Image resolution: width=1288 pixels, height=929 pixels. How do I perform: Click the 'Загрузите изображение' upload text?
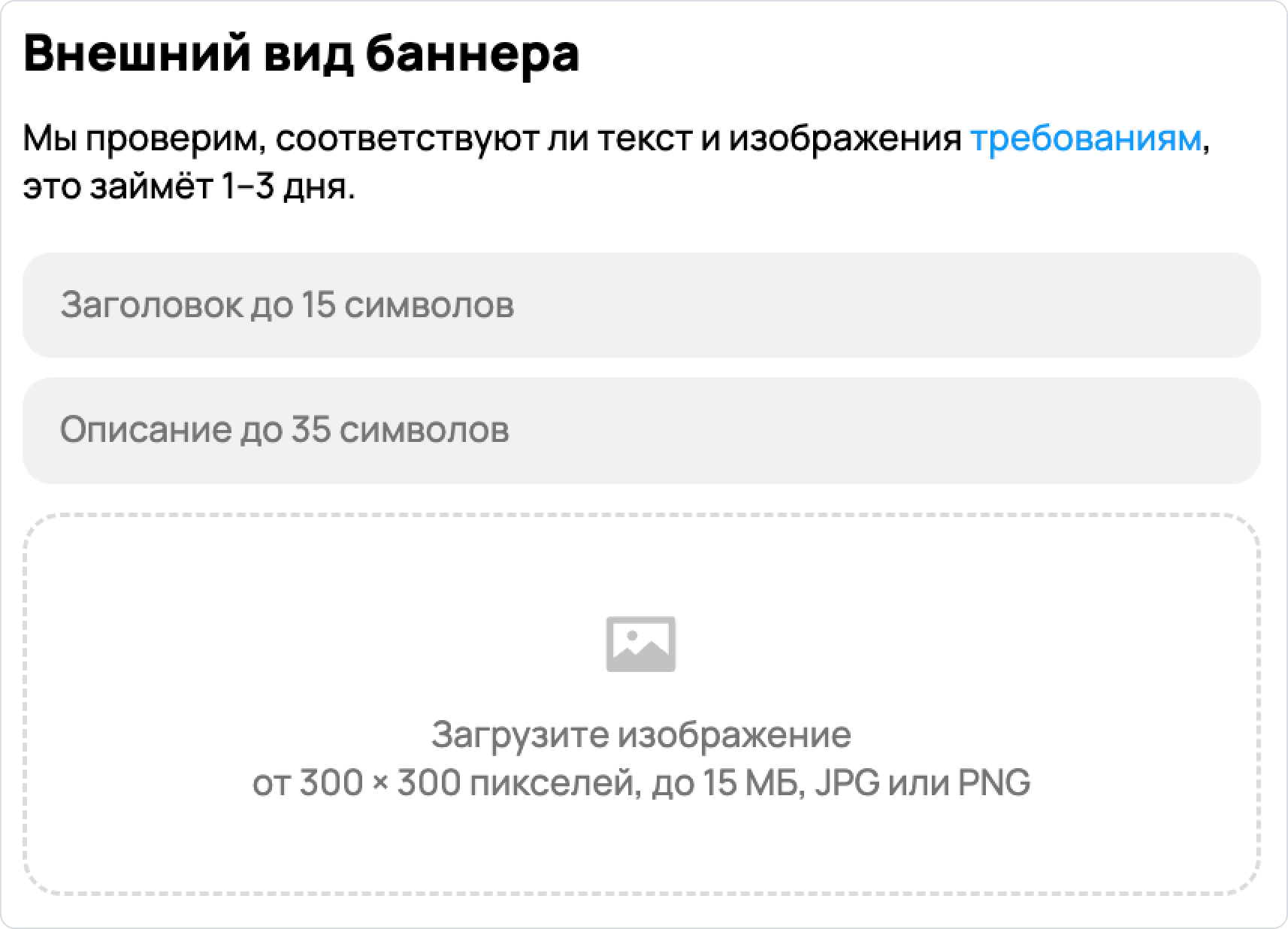642,733
